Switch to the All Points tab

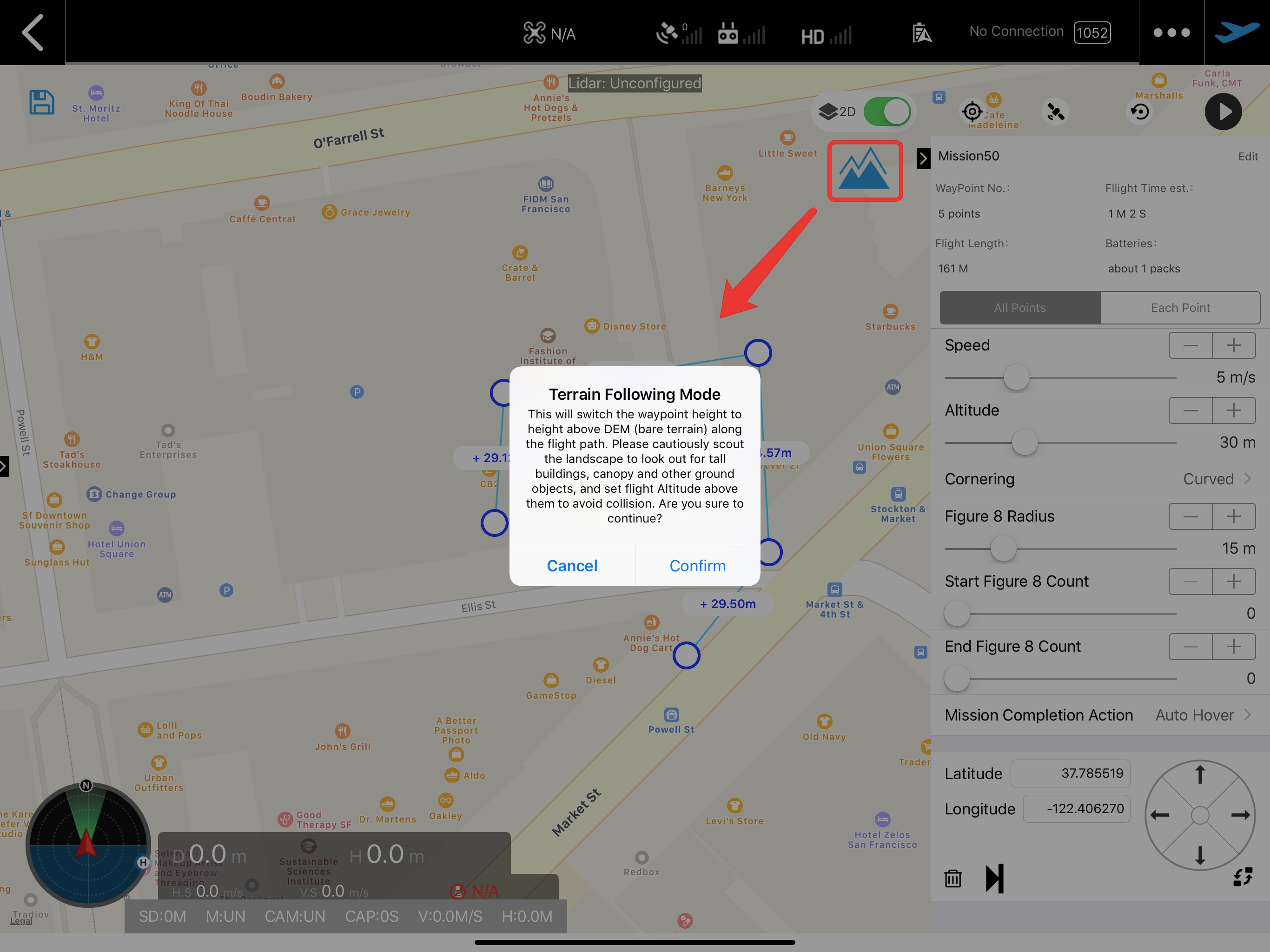(x=1020, y=308)
